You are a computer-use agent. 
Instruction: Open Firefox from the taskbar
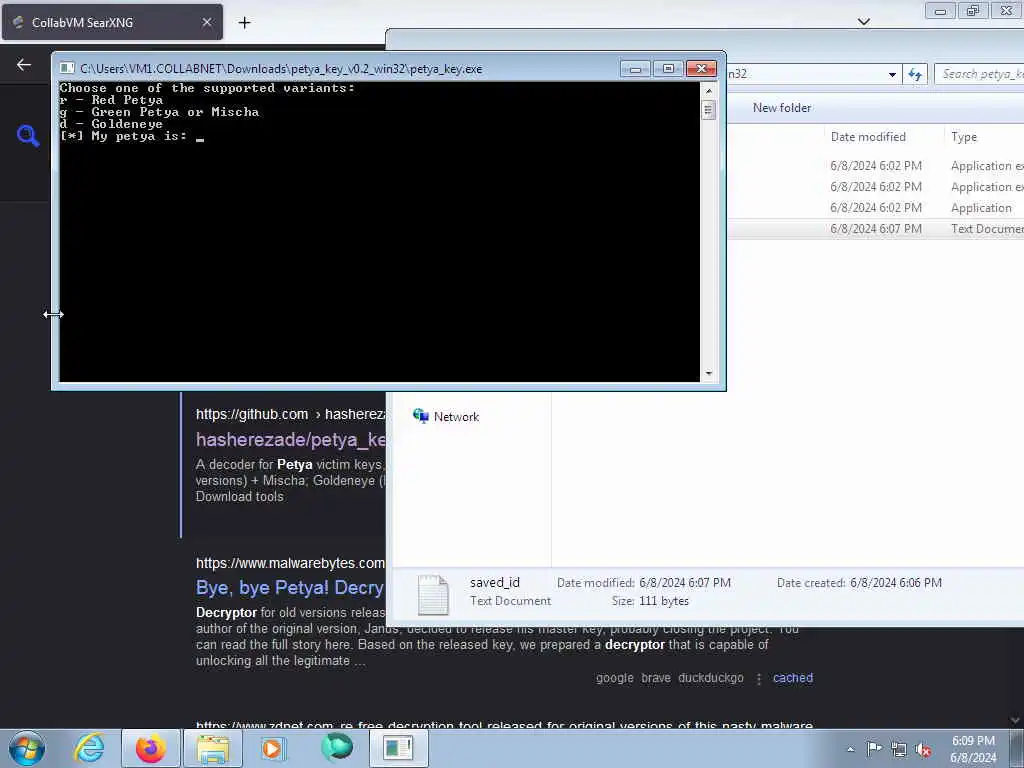150,748
